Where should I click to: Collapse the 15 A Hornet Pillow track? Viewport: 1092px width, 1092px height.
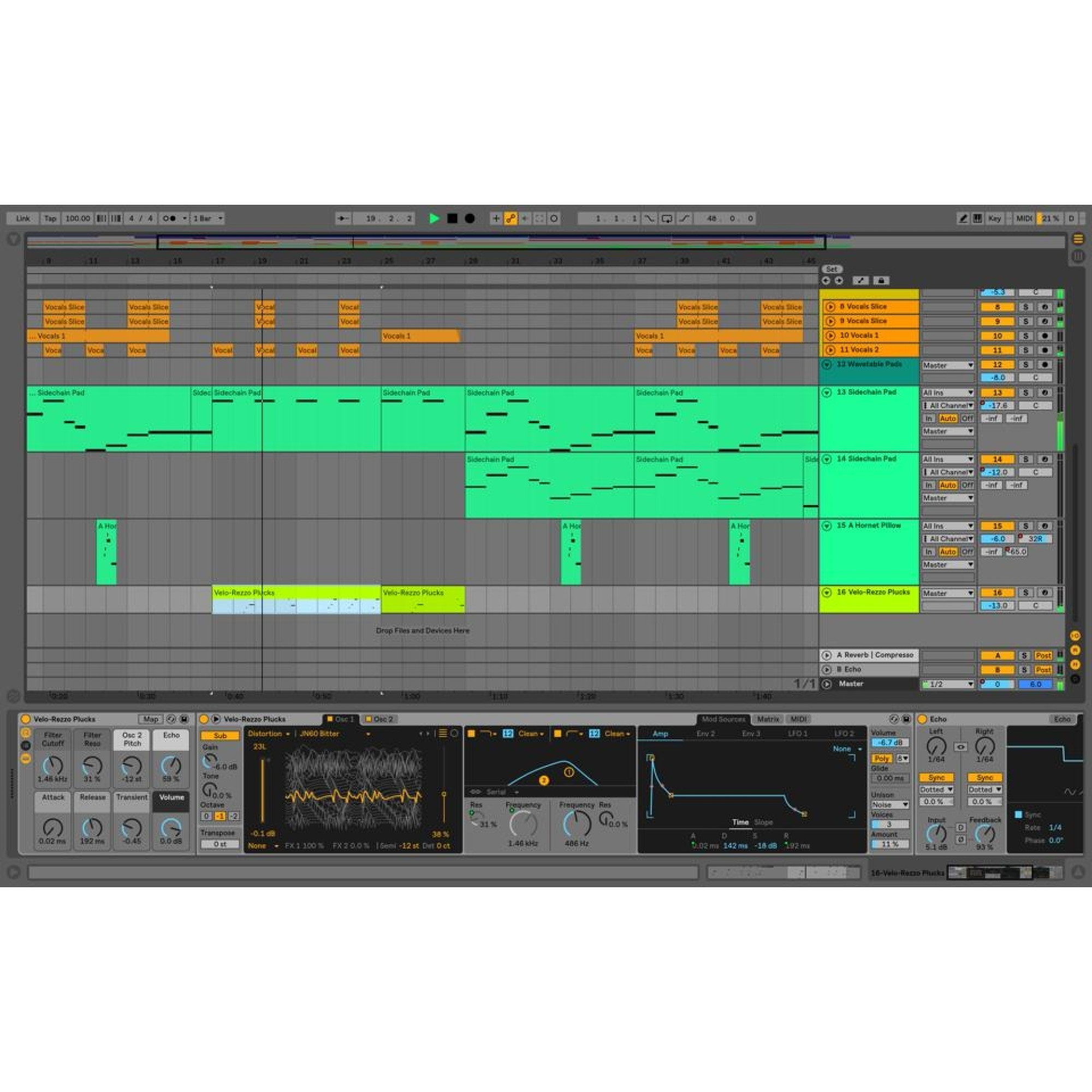pos(826,526)
